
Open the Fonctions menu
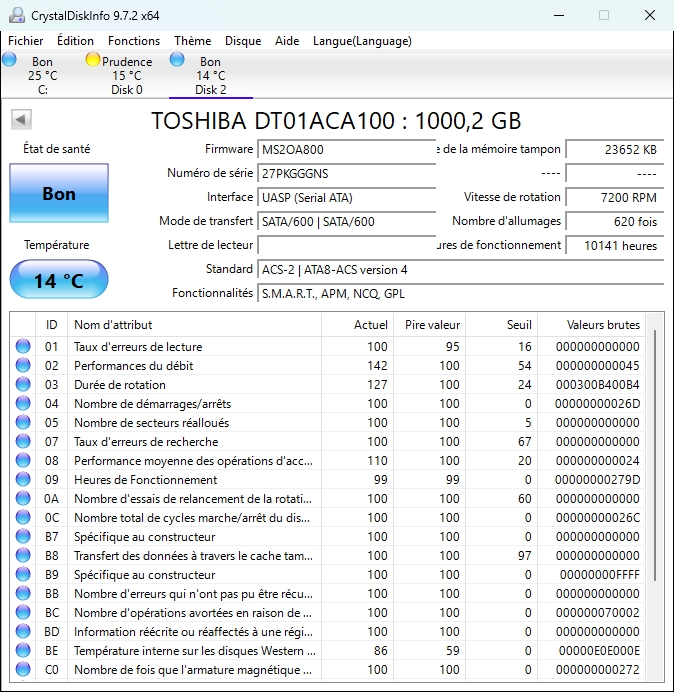point(134,41)
